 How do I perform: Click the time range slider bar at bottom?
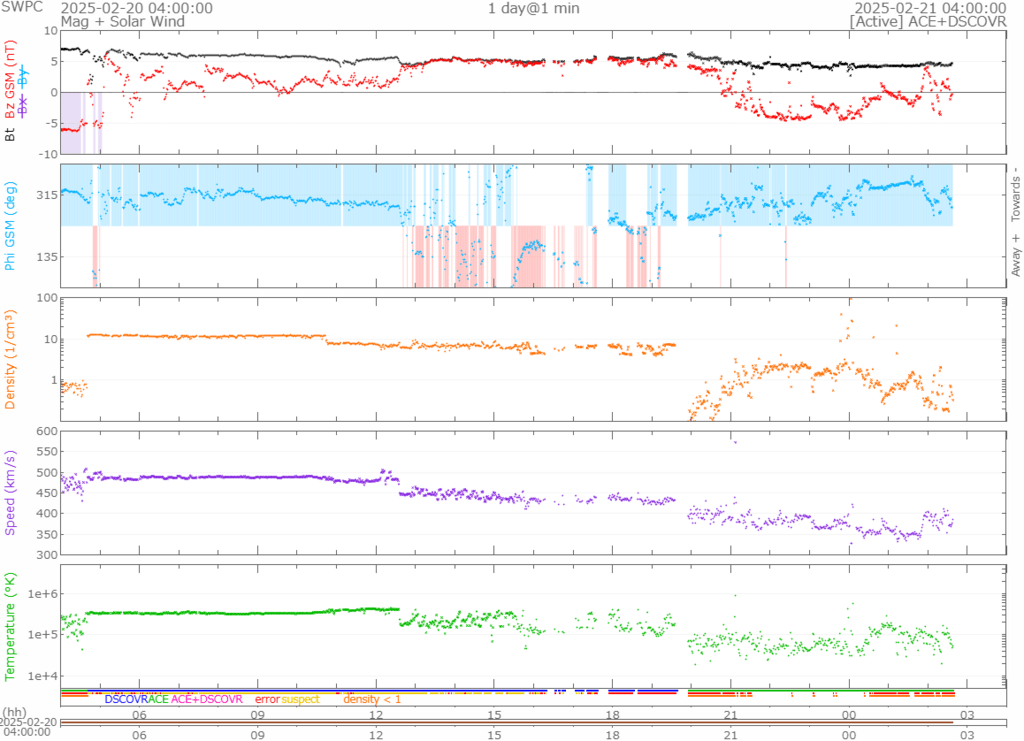pyautogui.click(x=508, y=721)
